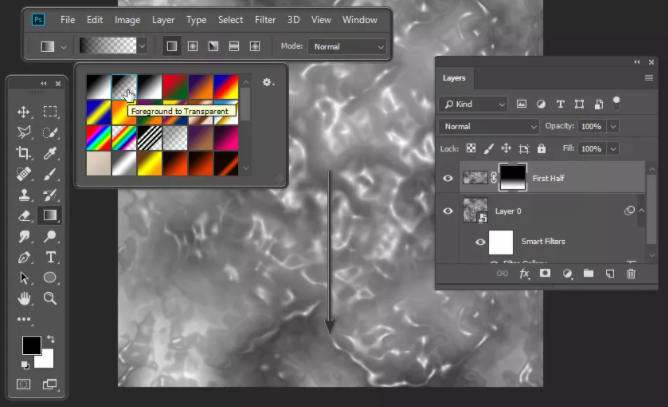The height and width of the screenshot is (407, 668).
Task: Choose the Smudge tool
Action: tap(23, 236)
